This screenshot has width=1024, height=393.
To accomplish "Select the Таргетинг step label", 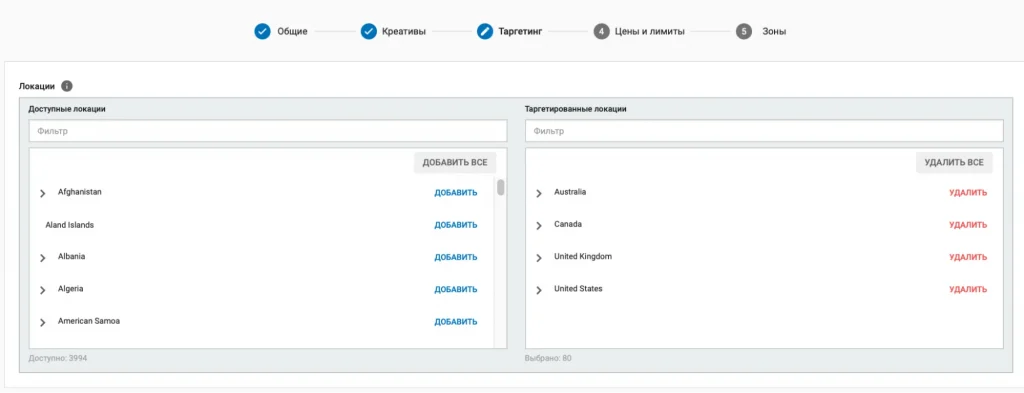I will pyautogui.click(x=520, y=31).
